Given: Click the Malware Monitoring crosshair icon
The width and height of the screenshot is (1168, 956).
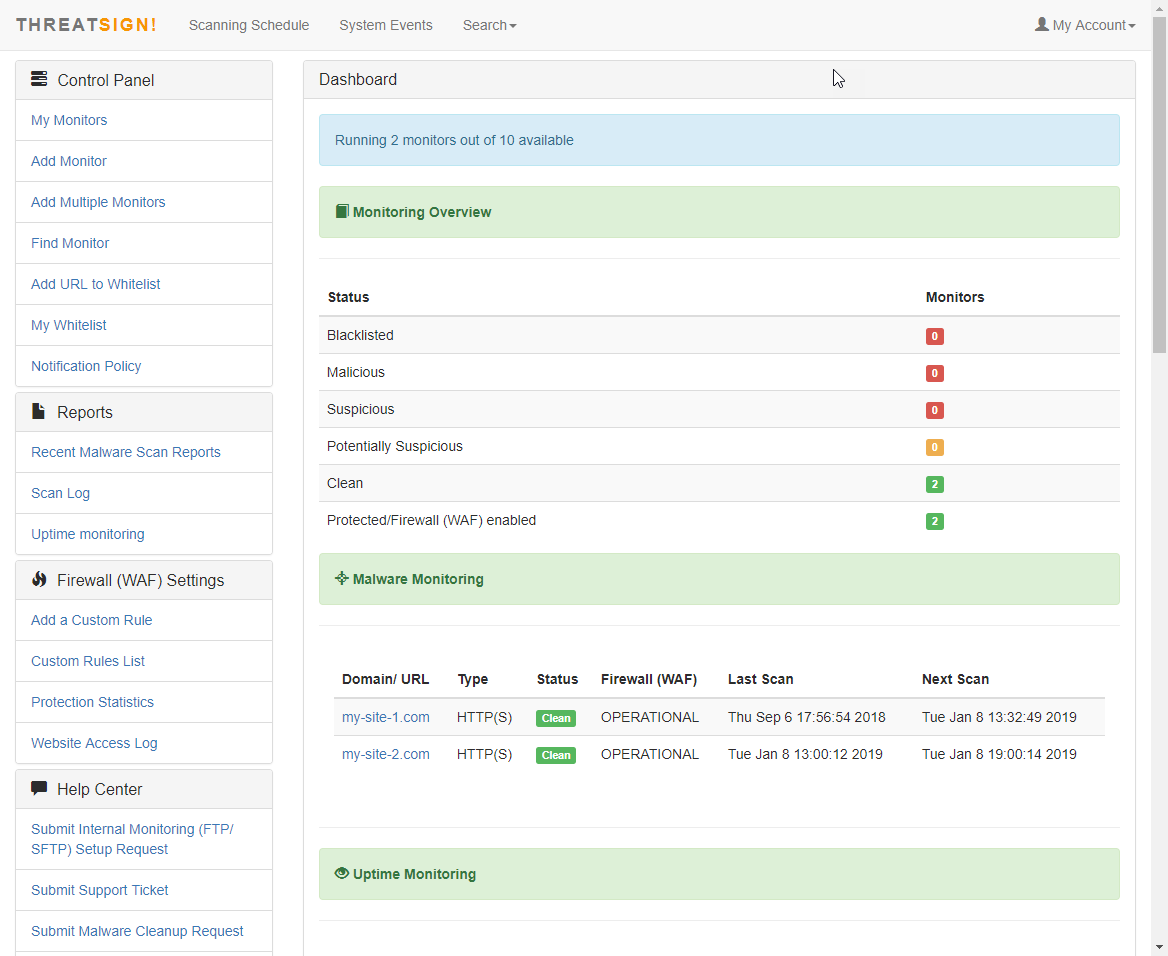Looking at the screenshot, I should (342, 578).
